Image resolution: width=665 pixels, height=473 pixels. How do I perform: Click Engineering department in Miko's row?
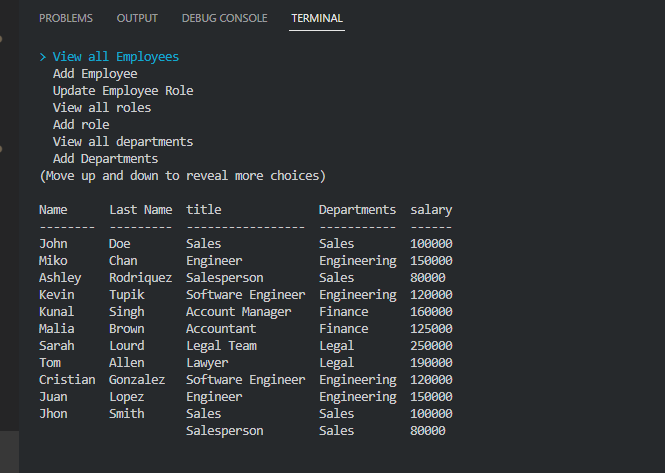(358, 261)
